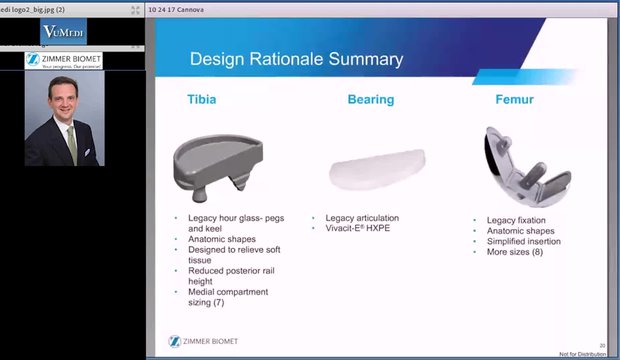Click Zimmer Biomet logo at slide bottom
This screenshot has width=620, height=360.
203,341
